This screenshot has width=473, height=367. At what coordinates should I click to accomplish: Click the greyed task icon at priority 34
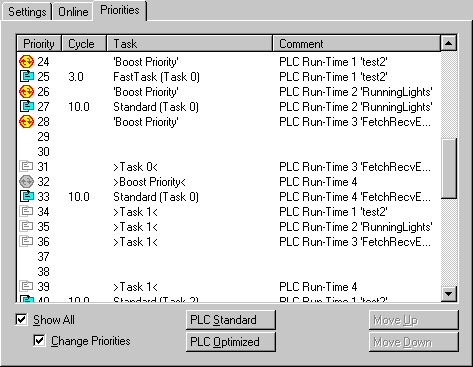27,212
